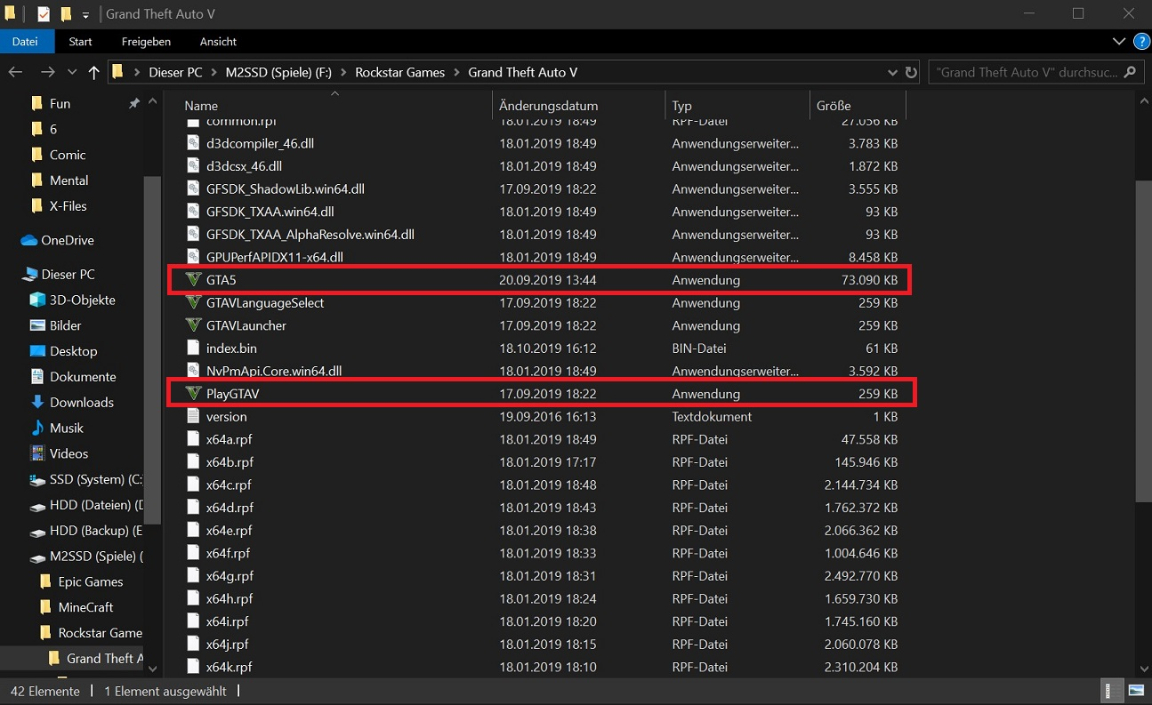Switch to large icons view in status bar
Viewport: 1152px width, 705px height.
click(x=1136, y=691)
